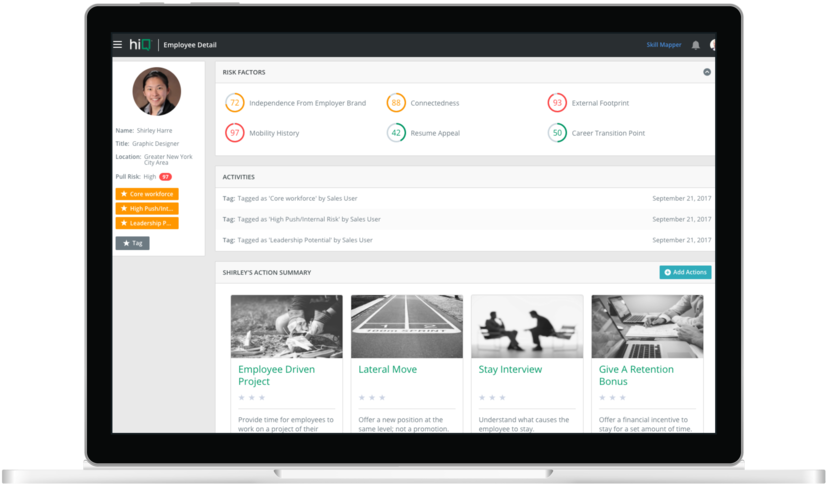Open the user avatar in top bar
This screenshot has height=484, width=826.
pos(712,45)
